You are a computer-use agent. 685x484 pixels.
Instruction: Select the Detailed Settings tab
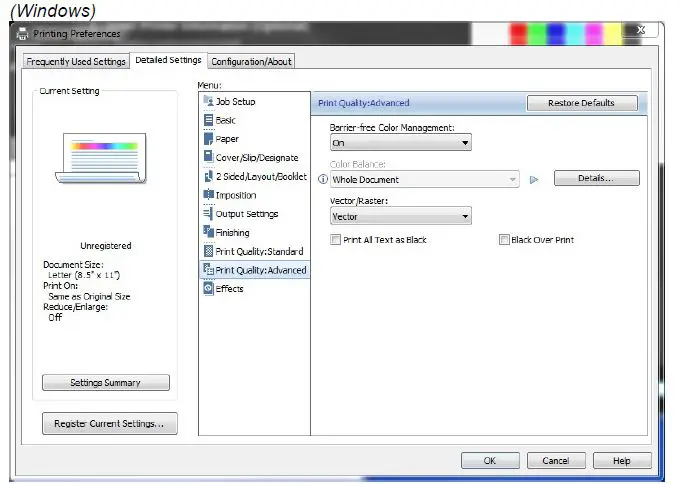tap(168, 60)
